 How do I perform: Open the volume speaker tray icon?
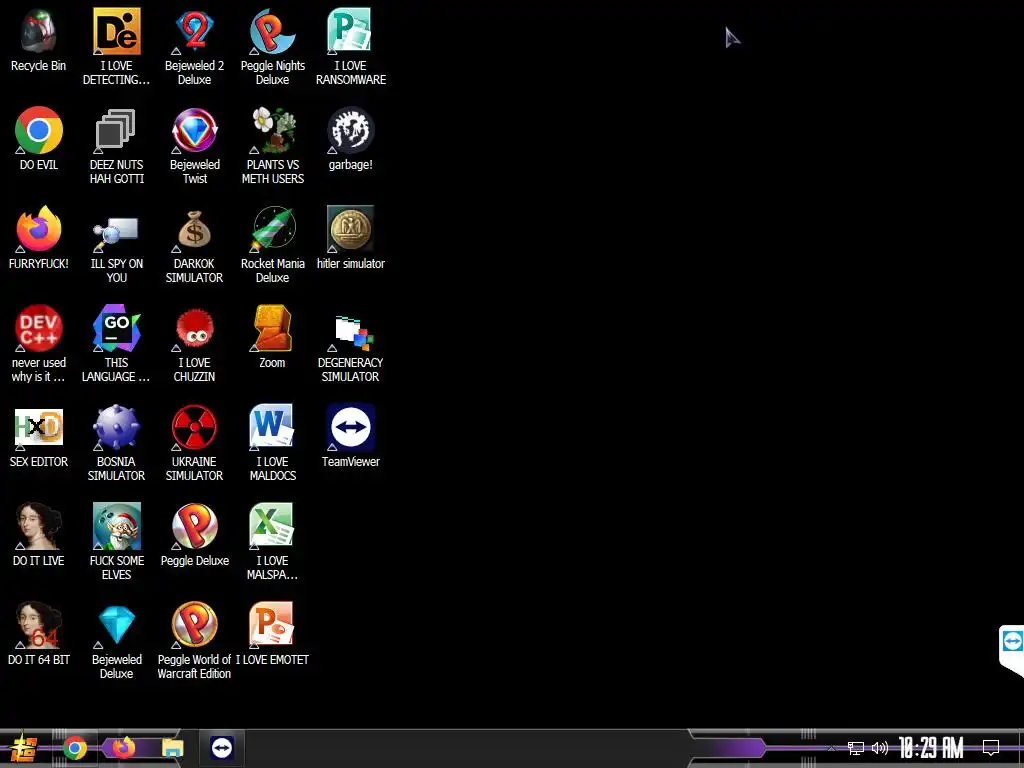880,748
